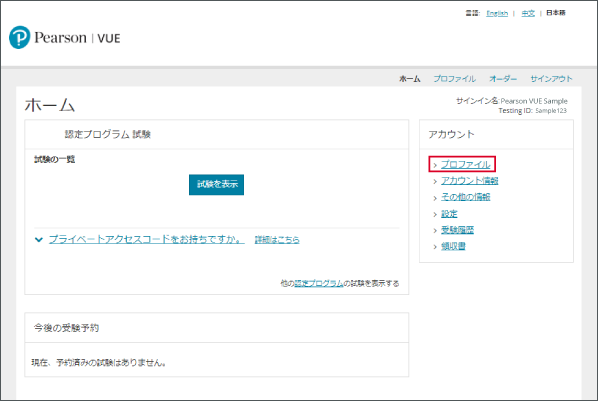Expand the private access code chevron

39,240
